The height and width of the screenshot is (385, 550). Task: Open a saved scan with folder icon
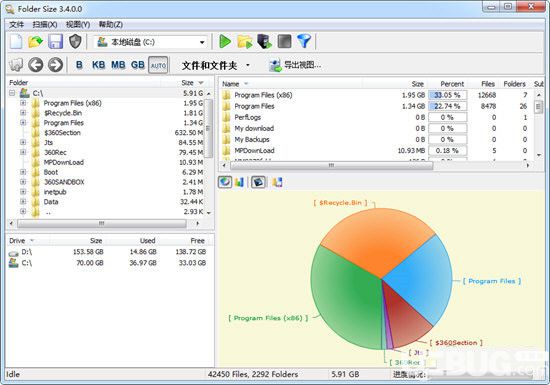coord(35,42)
